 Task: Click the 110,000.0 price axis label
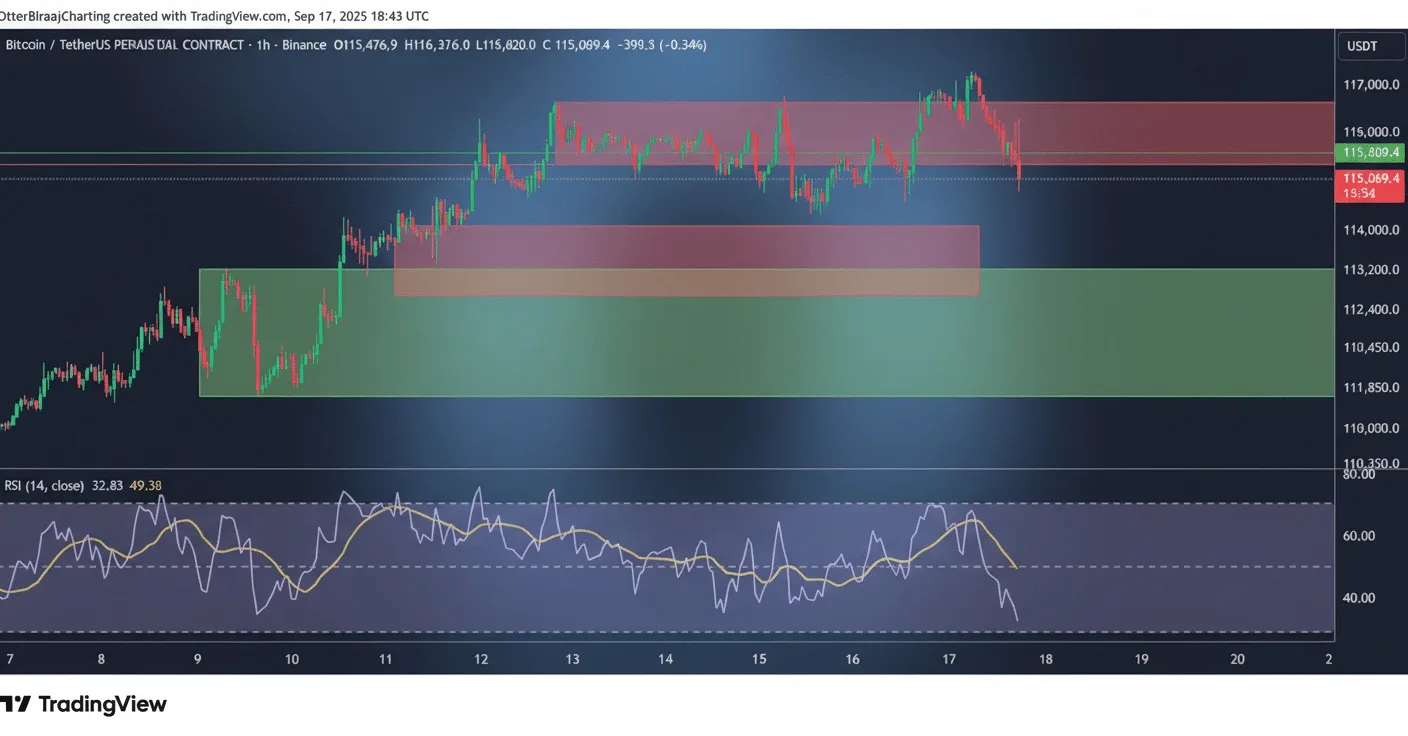1370,428
